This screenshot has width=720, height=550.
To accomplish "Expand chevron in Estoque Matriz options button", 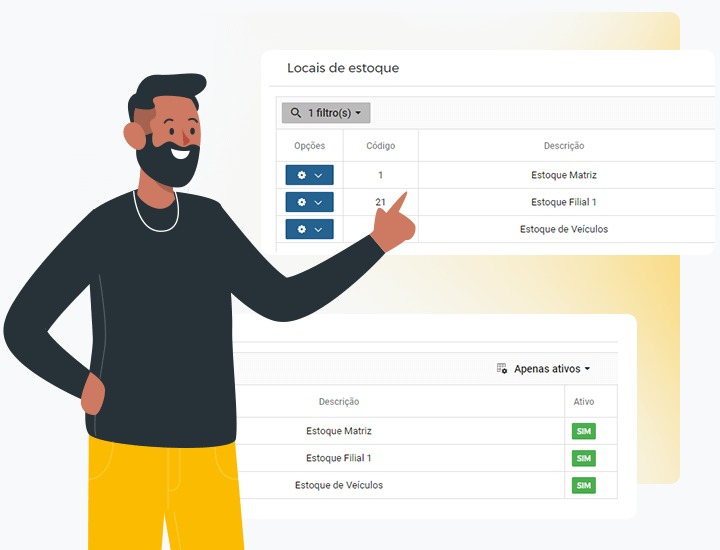I will (318, 175).
